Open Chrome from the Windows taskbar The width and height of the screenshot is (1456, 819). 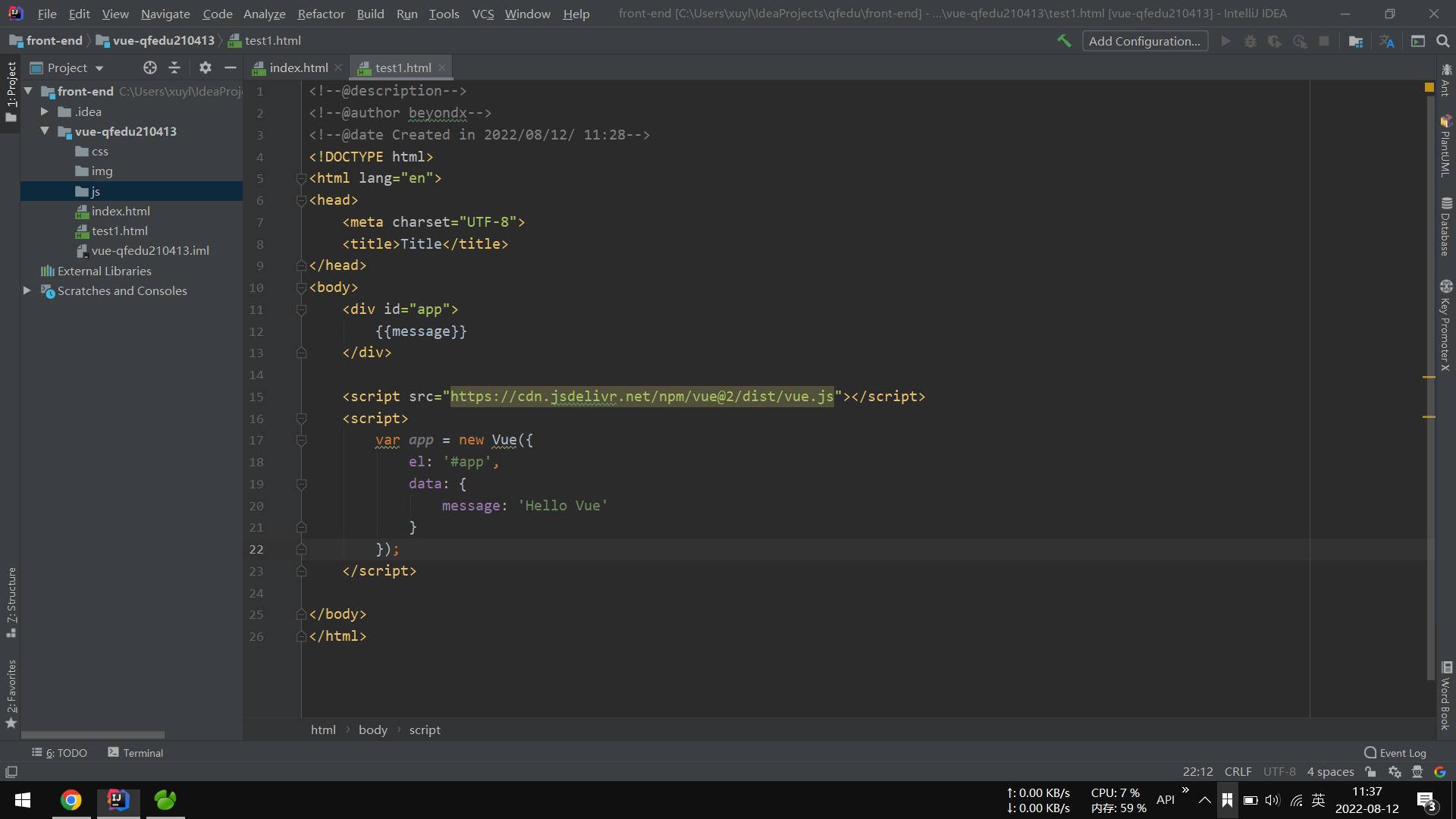pos(71,800)
